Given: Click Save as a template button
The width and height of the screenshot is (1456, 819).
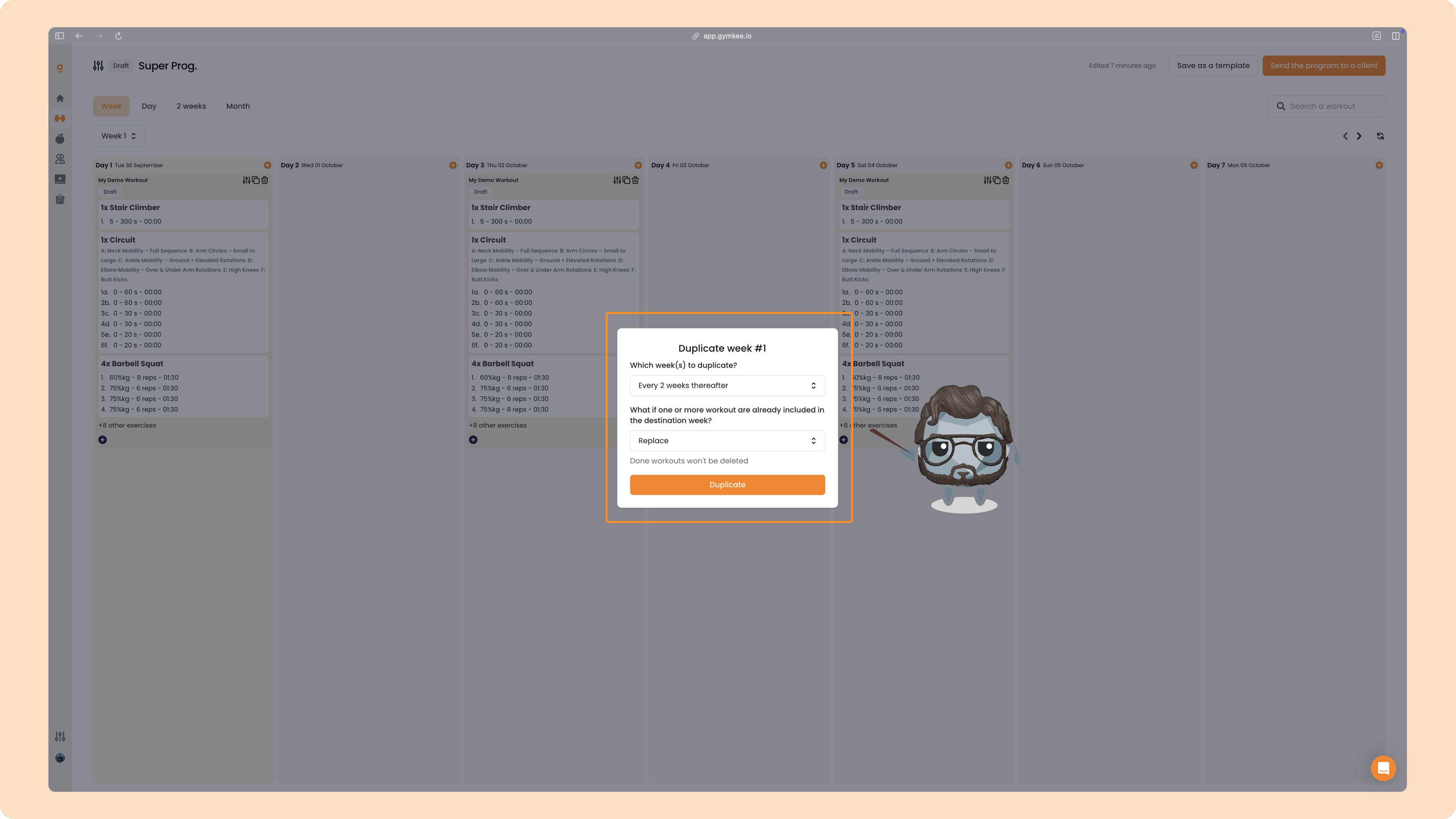Looking at the screenshot, I should tap(1213, 66).
